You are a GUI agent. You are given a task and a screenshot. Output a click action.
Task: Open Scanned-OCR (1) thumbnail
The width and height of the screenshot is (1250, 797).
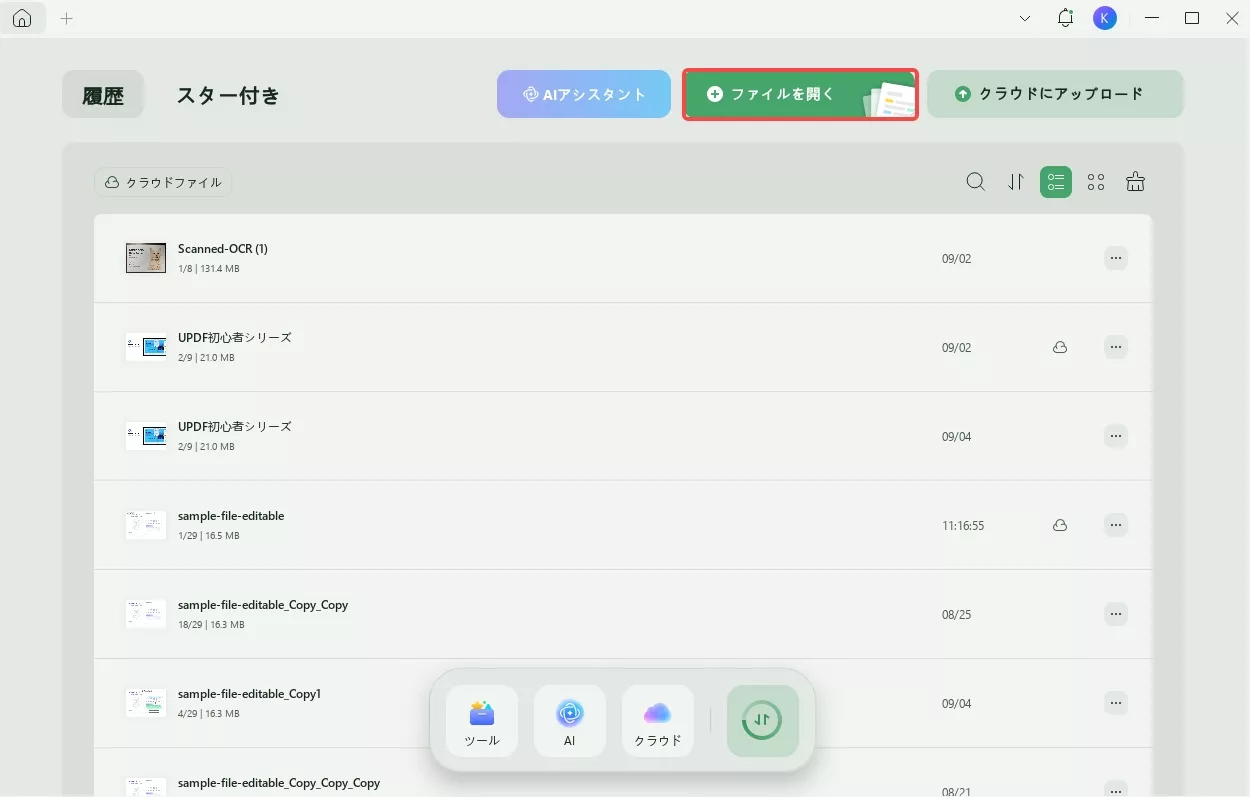(146, 258)
